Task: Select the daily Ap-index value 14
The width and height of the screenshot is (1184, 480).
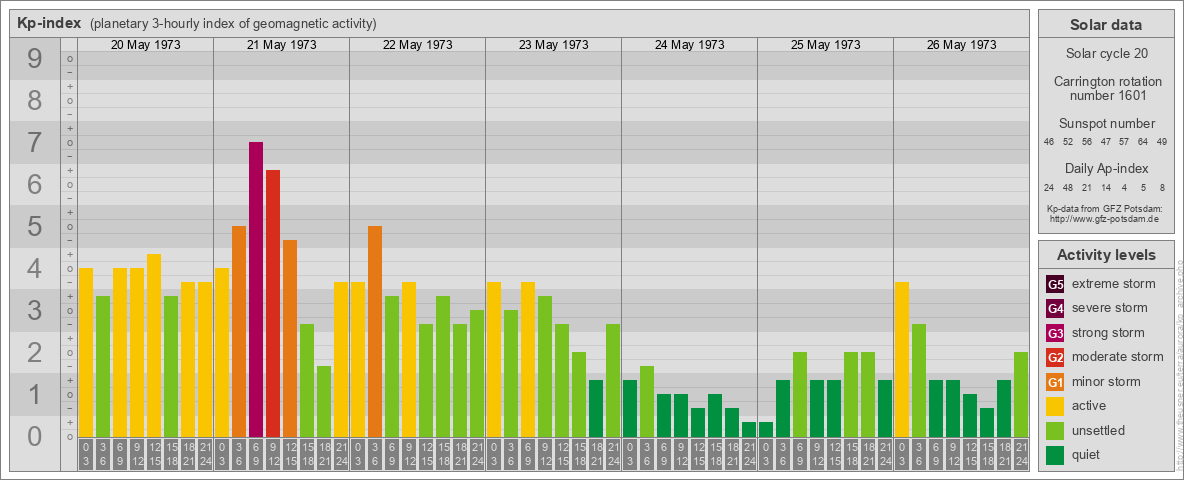Action: coord(1105,187)
